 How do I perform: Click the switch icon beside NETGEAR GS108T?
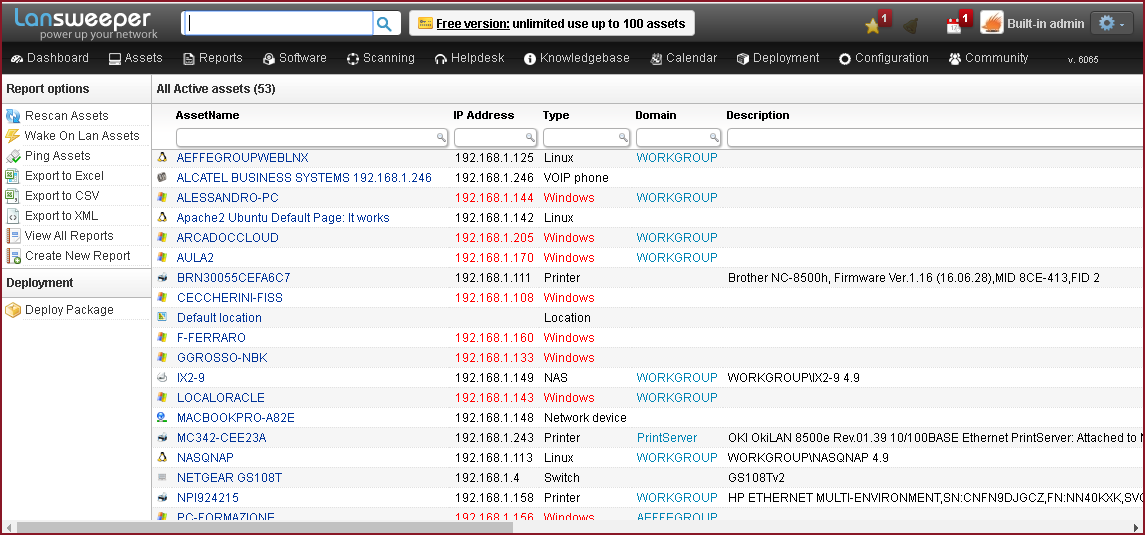pyautogui.click(x=162, y=477)
